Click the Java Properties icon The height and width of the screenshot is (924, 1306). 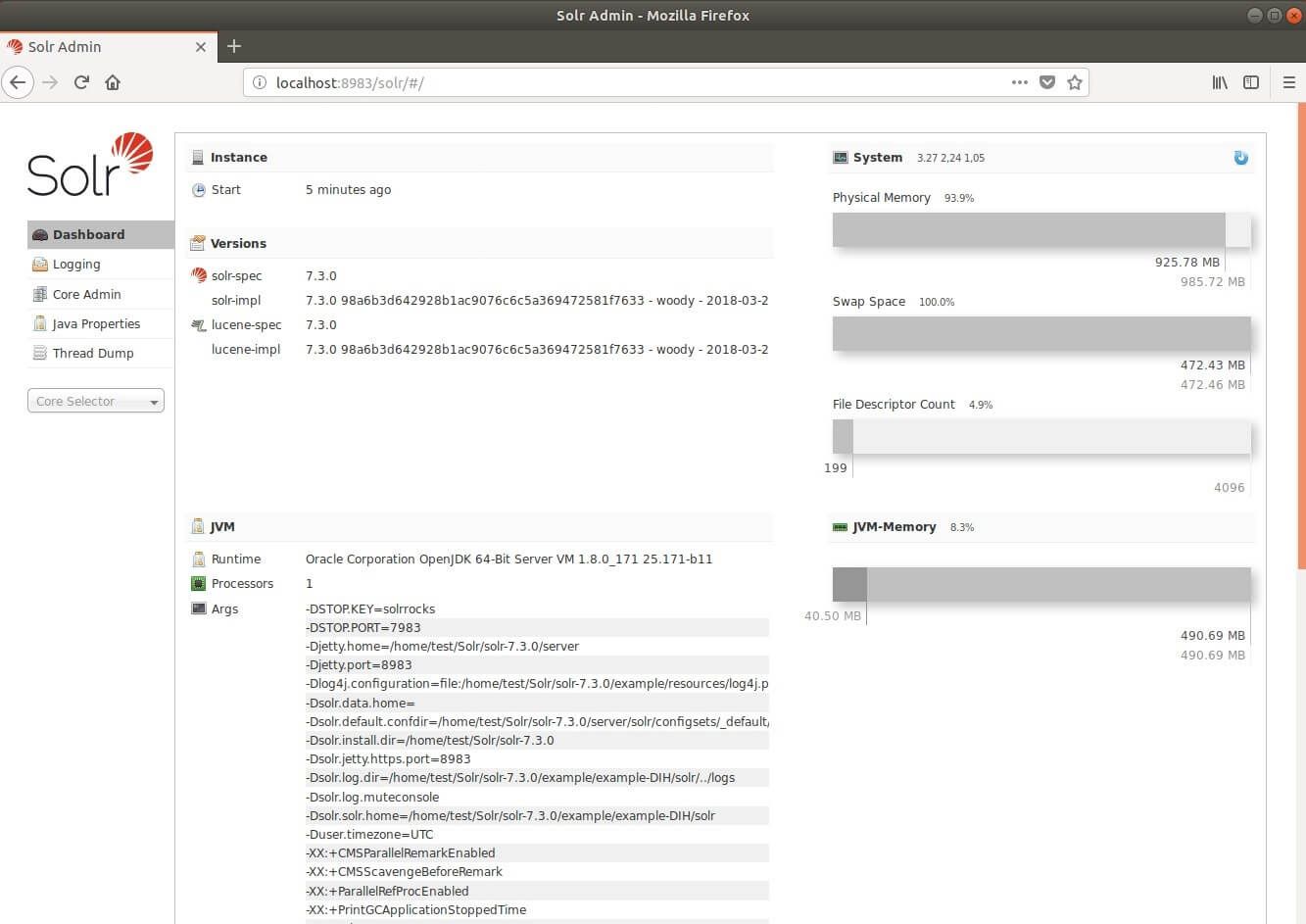pyautogui.click(x=40, y=323)
